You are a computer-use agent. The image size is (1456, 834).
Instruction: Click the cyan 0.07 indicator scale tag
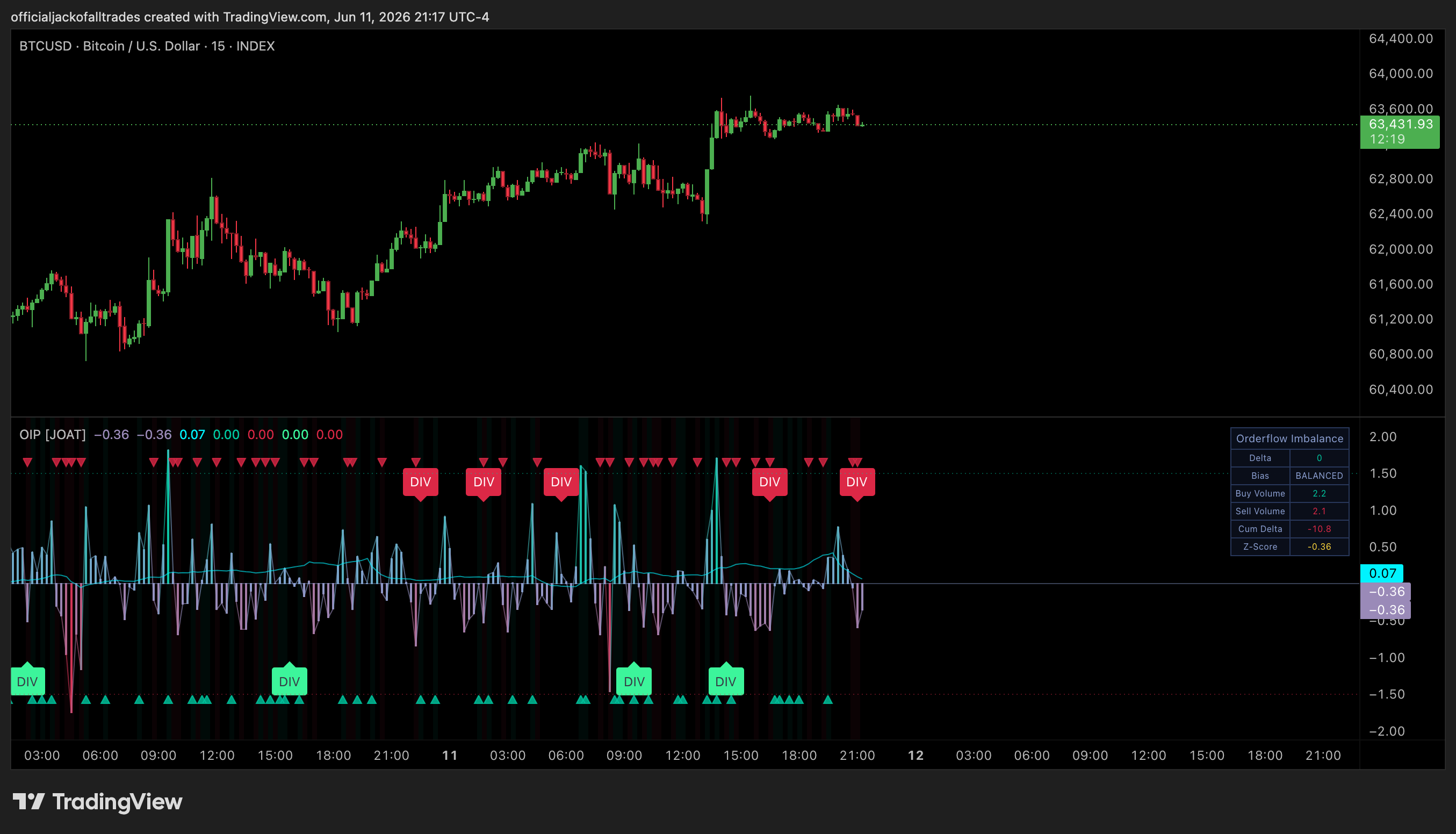tap(1381, 573)
